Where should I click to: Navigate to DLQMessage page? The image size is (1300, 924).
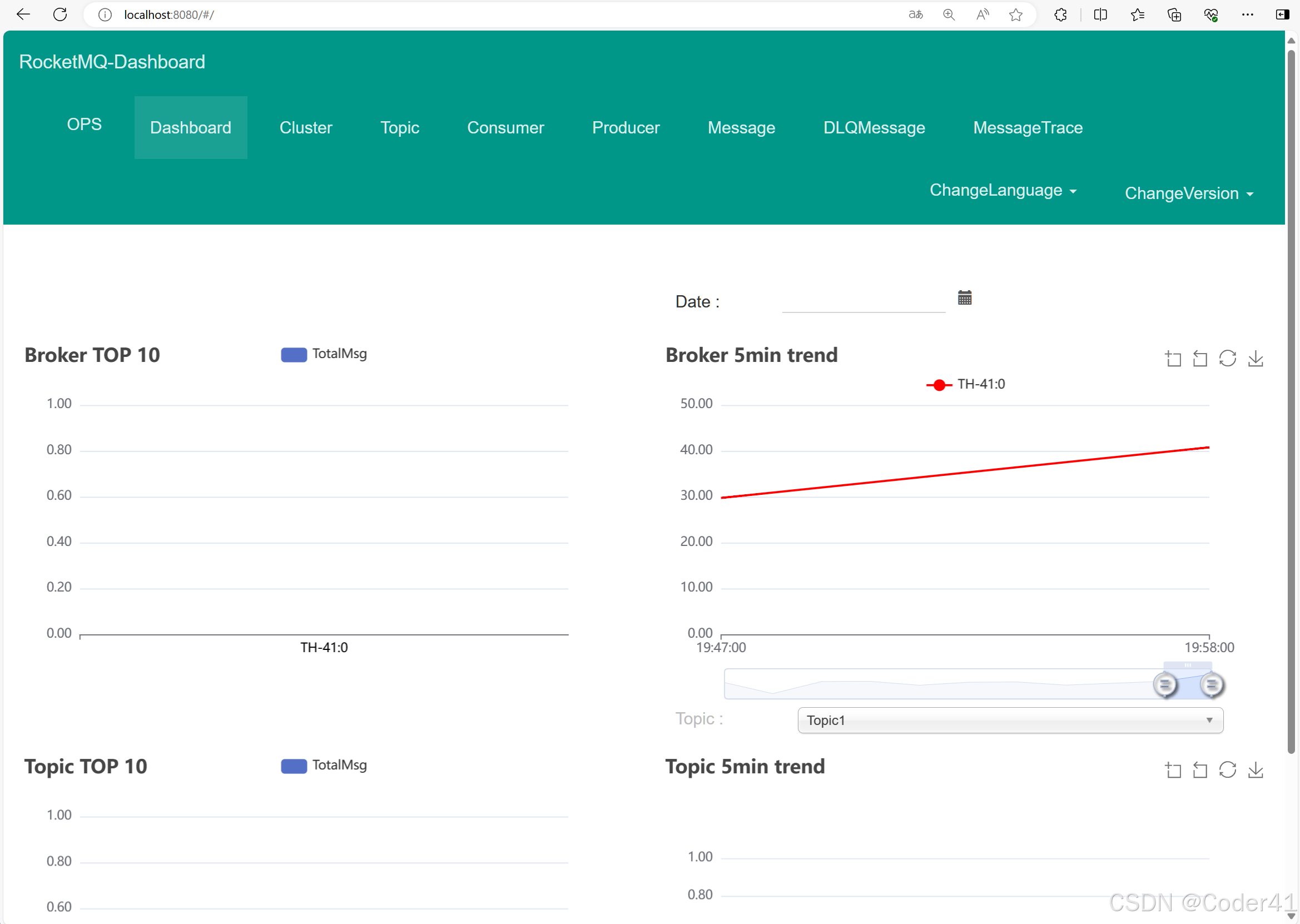(x=874, y=127)
